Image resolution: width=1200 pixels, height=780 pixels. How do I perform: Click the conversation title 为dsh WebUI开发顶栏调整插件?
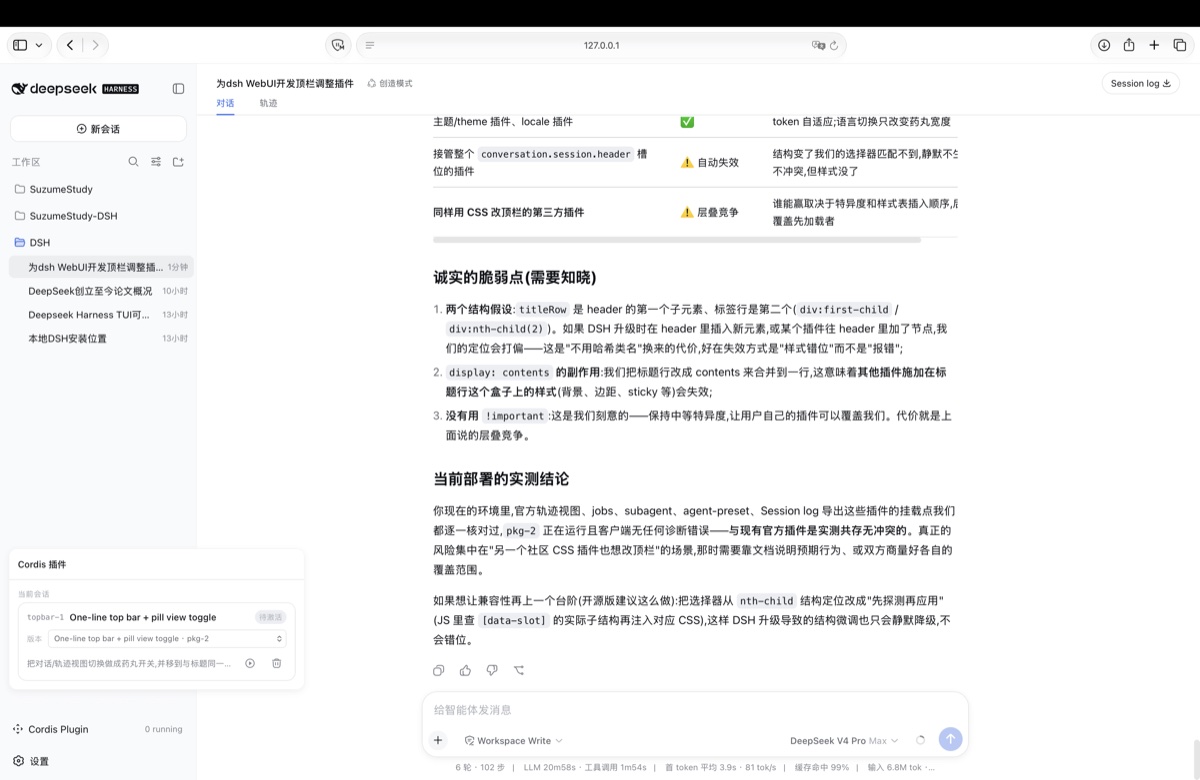point(285,83)
